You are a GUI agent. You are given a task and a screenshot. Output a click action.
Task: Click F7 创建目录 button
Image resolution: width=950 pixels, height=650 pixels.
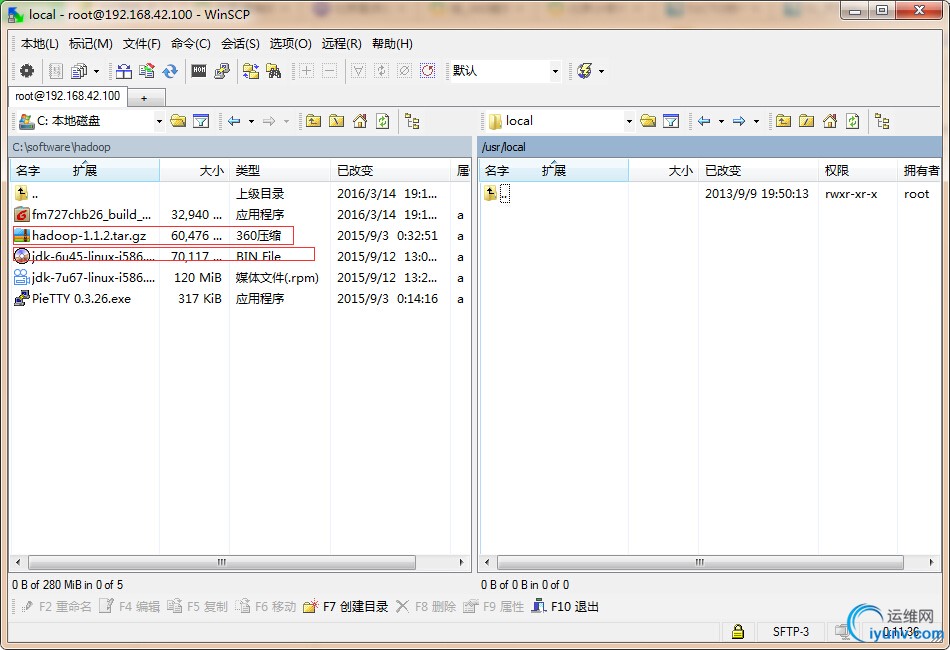(346, 606)
